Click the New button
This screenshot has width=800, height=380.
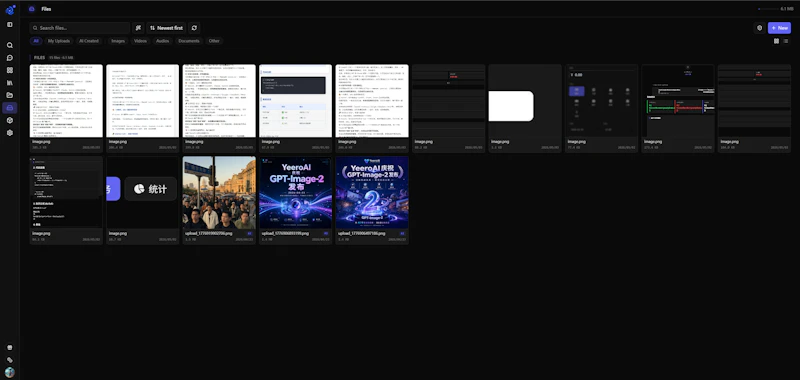779,28
